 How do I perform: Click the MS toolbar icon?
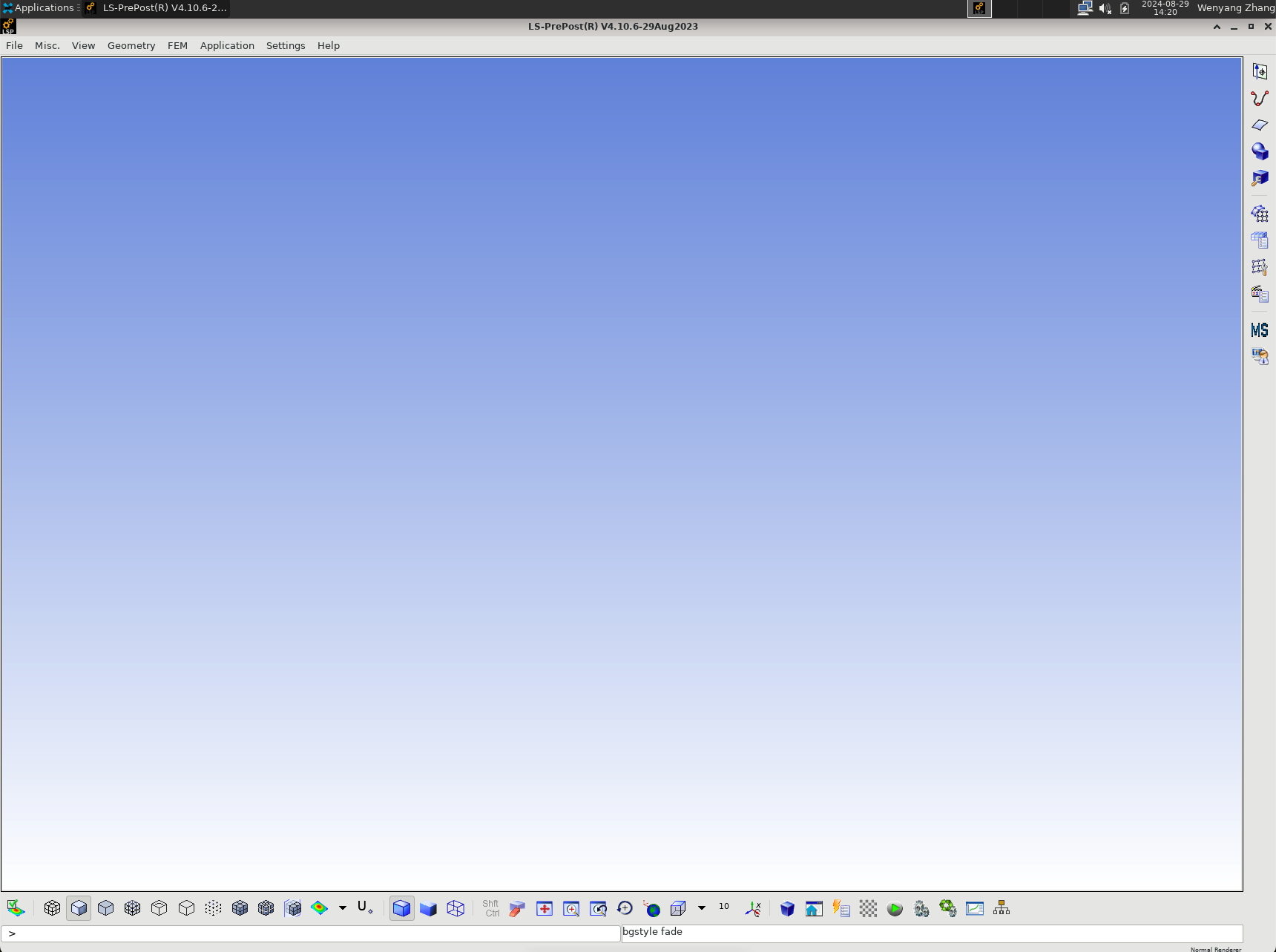click(1259, 330)
